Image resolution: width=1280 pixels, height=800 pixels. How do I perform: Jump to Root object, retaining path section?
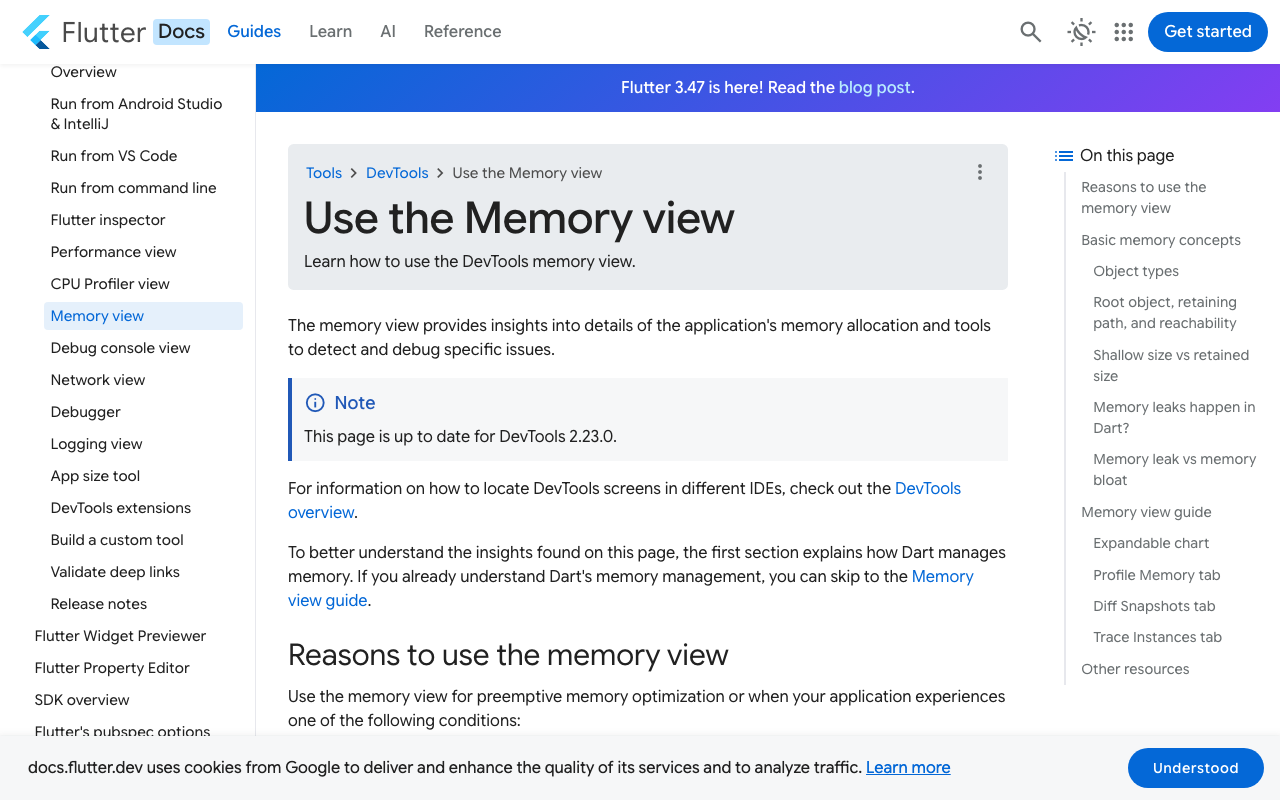pos(1165,313)
